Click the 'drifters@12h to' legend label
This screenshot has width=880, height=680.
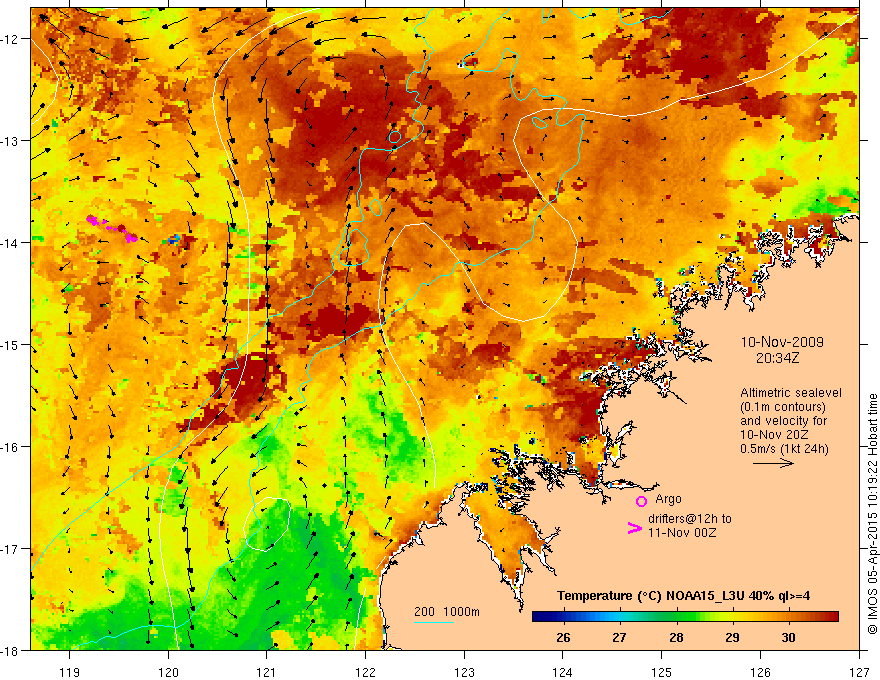tap(690, 519)
